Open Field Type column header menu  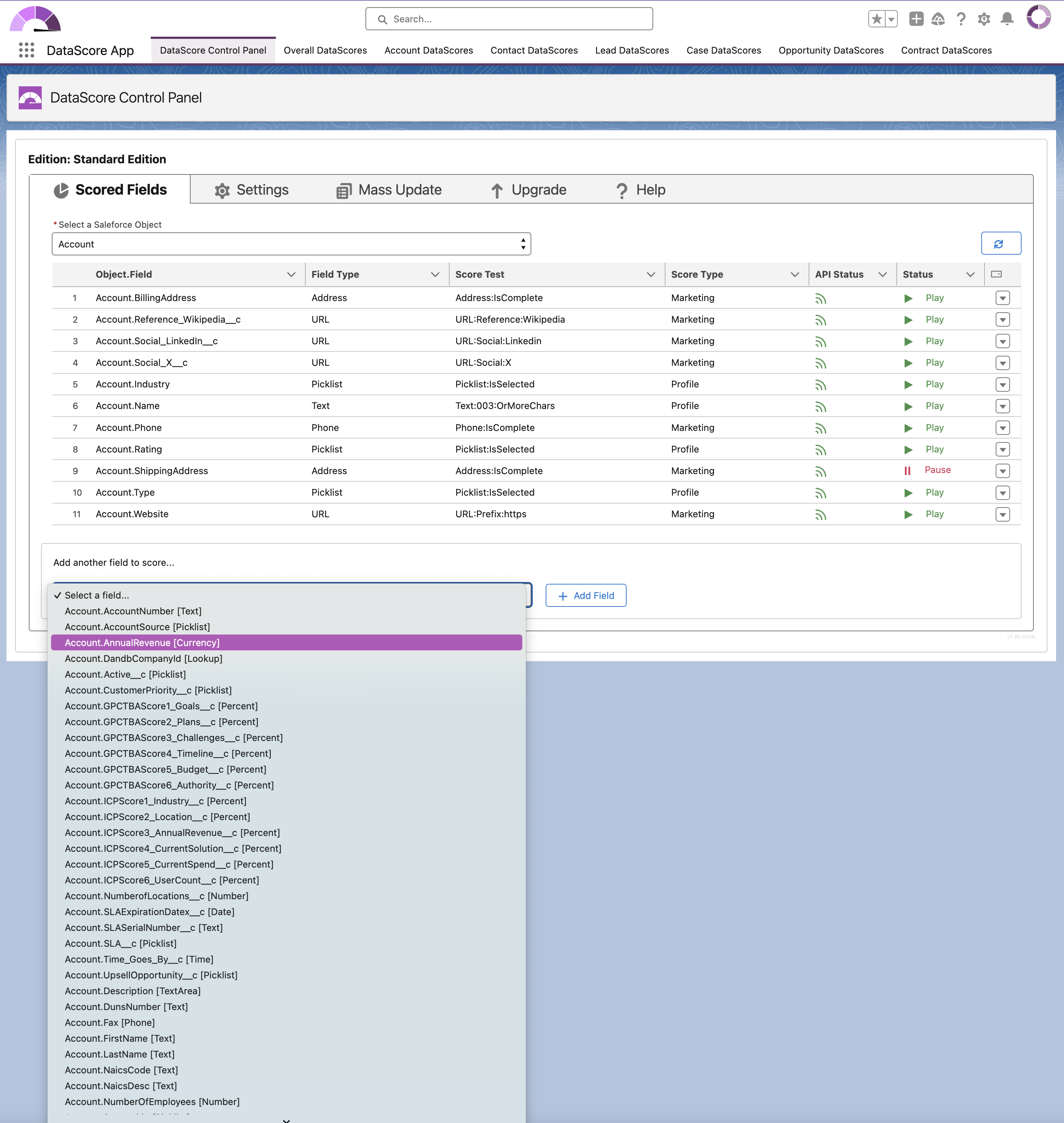(x=435, y=274)
